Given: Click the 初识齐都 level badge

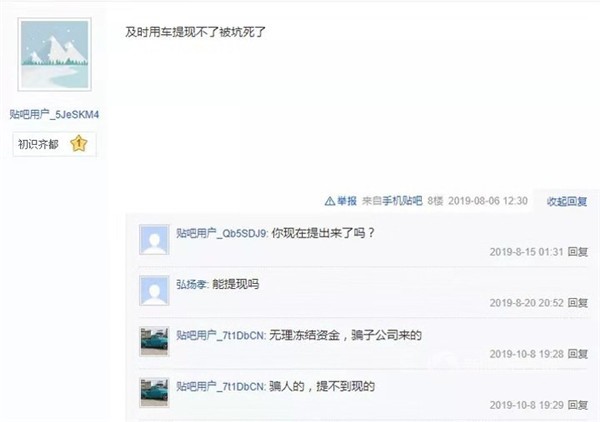Looking at the screenshot, I should click(x=54, y=144).
